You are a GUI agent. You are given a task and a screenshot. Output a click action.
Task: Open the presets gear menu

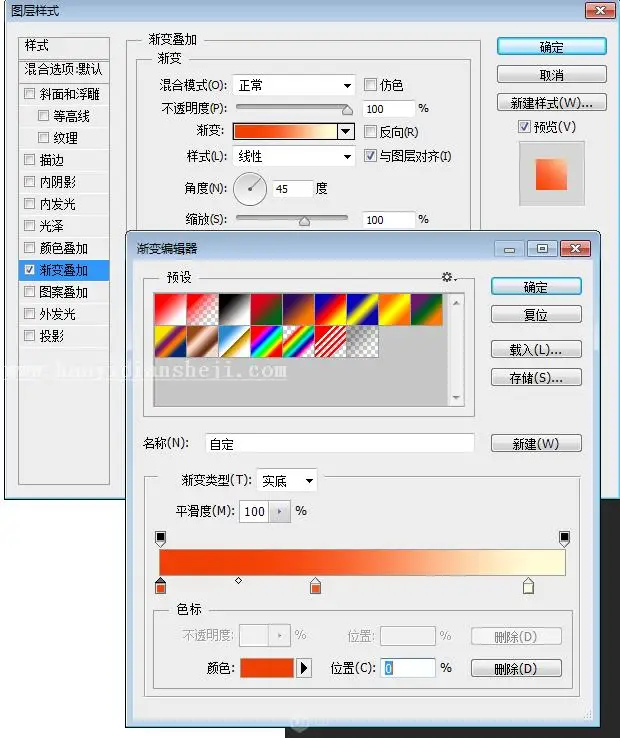[x=448, y=277]
